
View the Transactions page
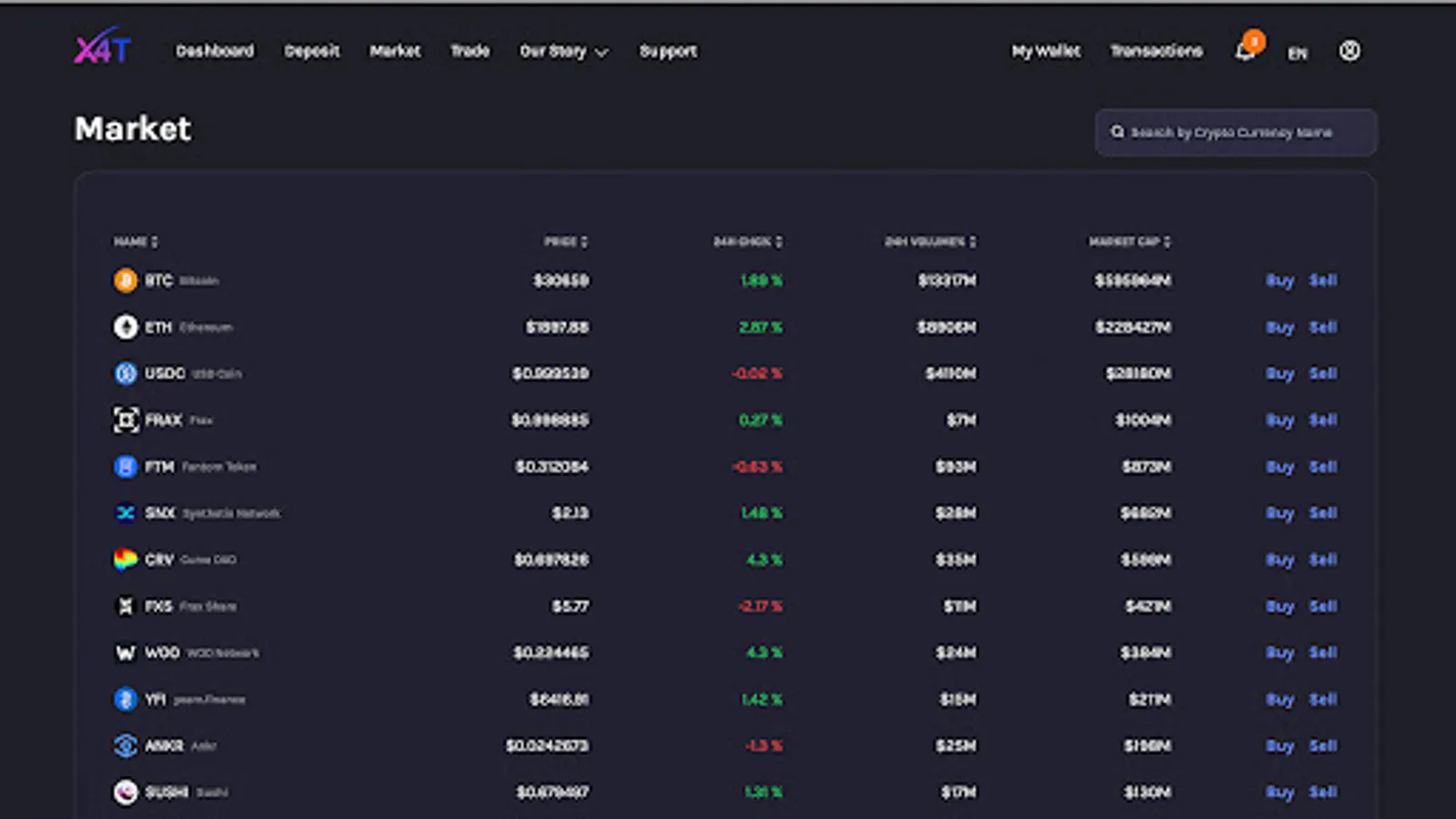click(x=1157, y=51)
